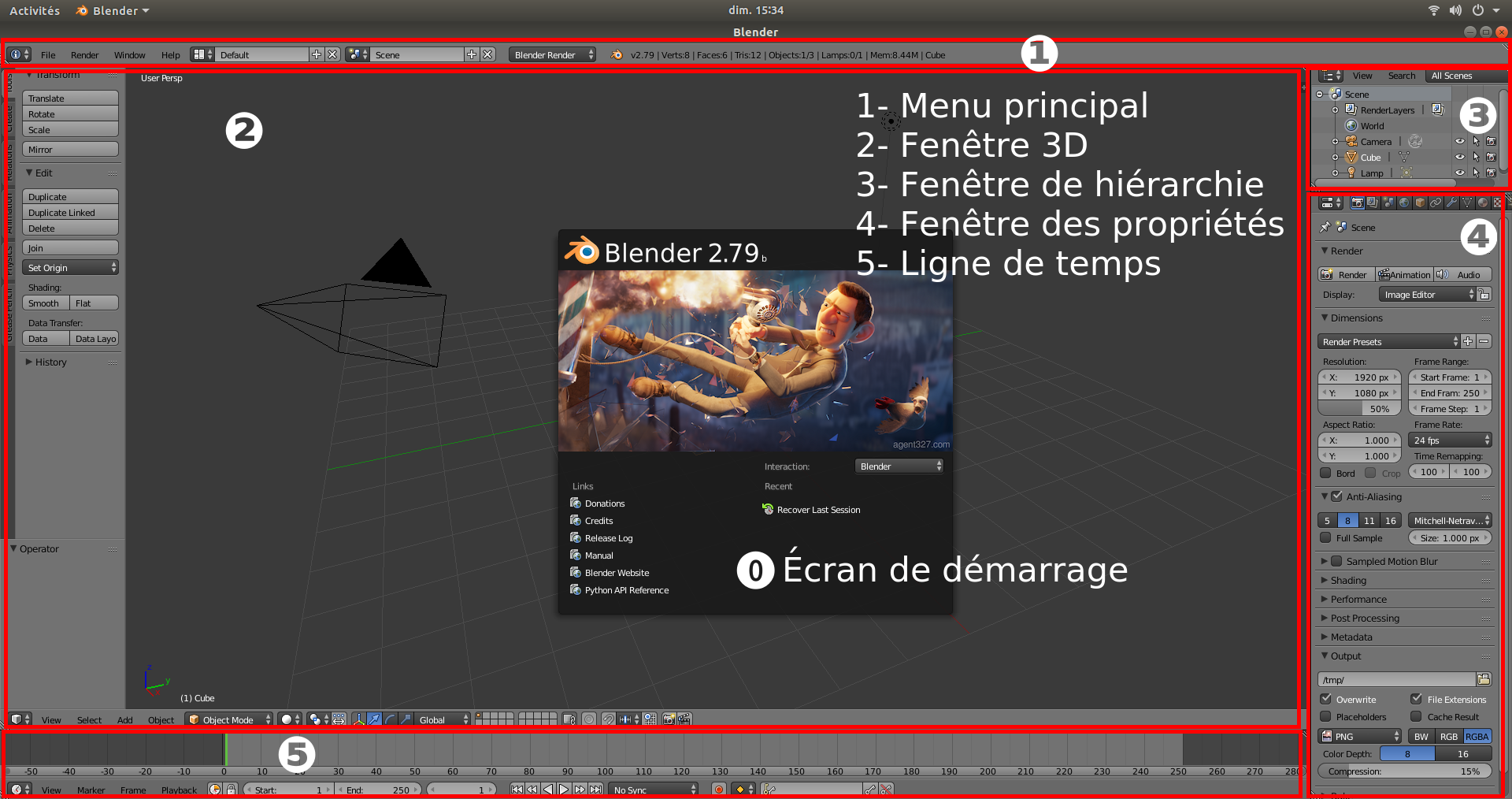
Task: Open the Interaction Blender dropdown on splash screen
Action: point(899,466)
